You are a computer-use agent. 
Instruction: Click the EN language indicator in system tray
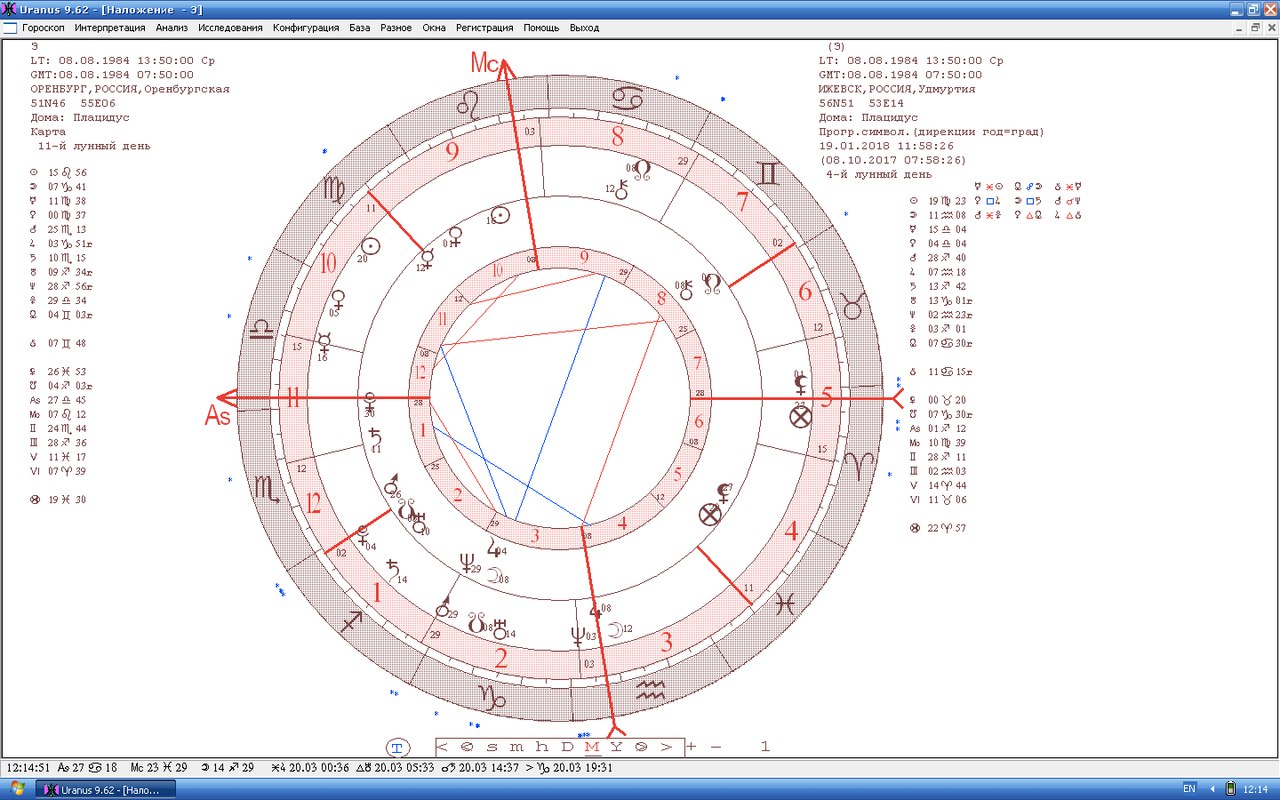pyautogui.click(x=1189, y=789)
